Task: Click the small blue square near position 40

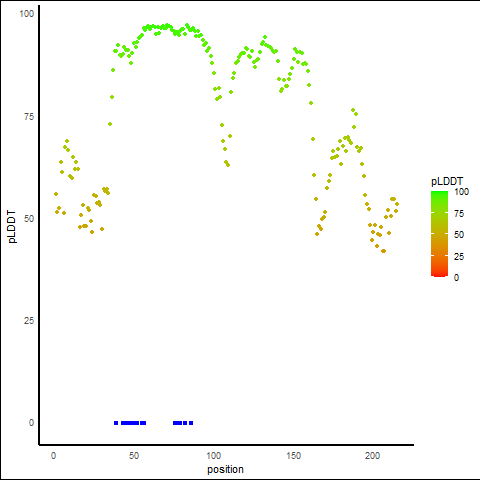Action: 116,423
